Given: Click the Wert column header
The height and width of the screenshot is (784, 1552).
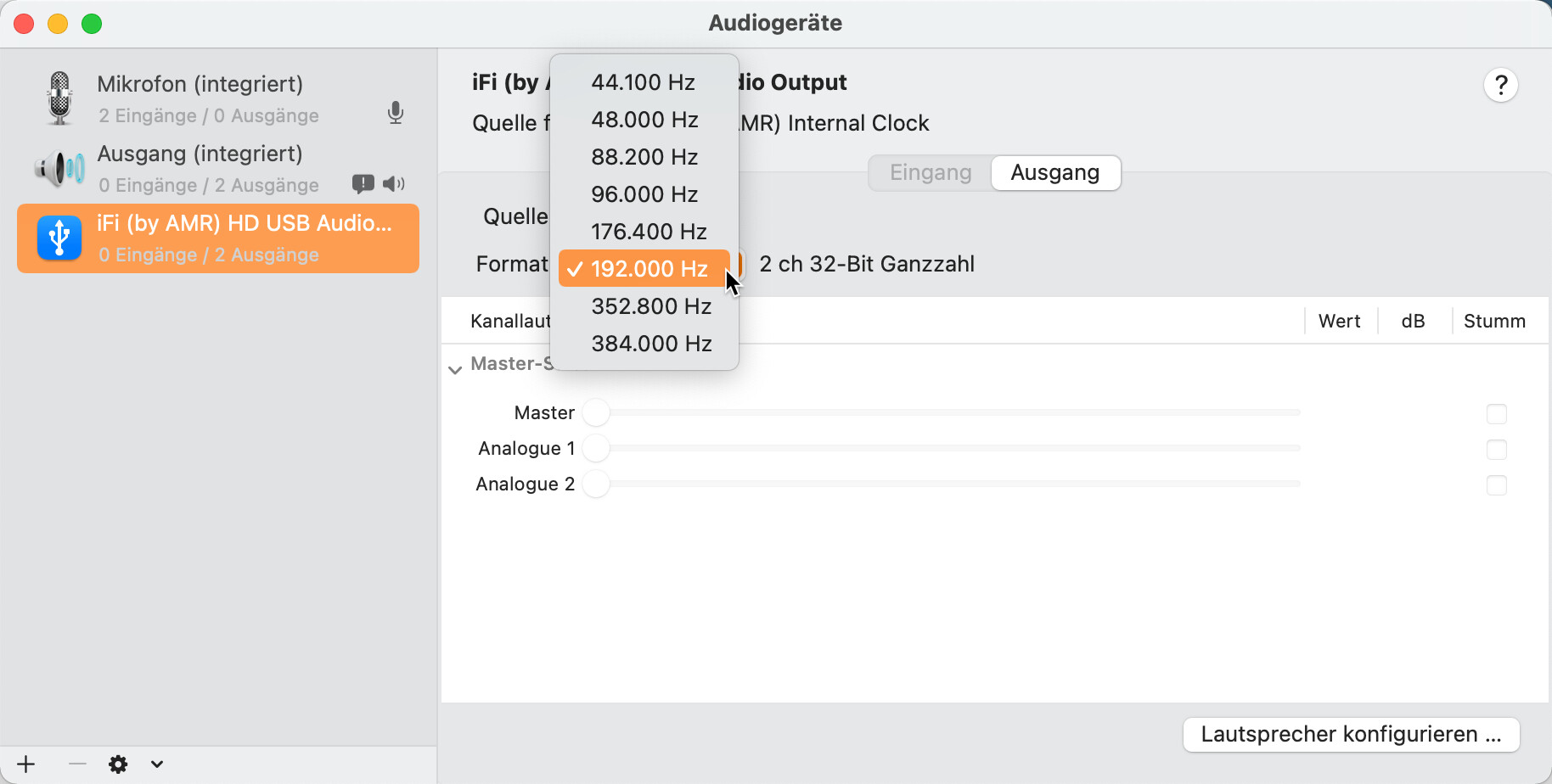Looking at the screenshot, I should (1340, 322).
